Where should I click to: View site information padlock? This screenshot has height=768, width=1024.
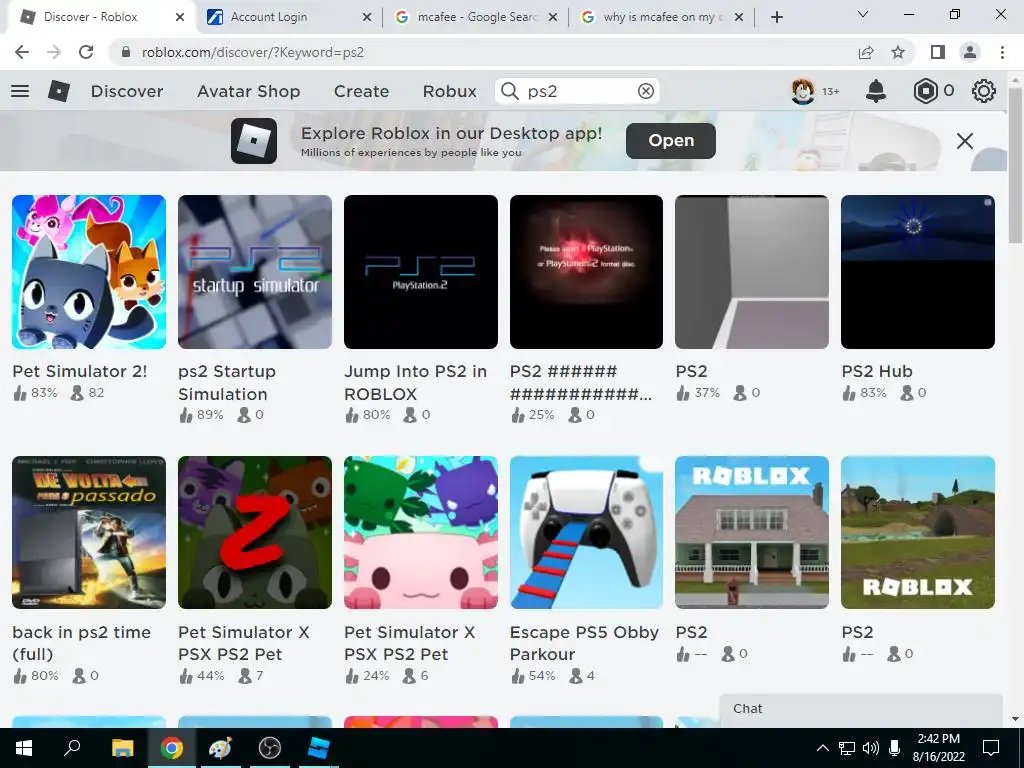pyautogui.click(x=126, y=52)
